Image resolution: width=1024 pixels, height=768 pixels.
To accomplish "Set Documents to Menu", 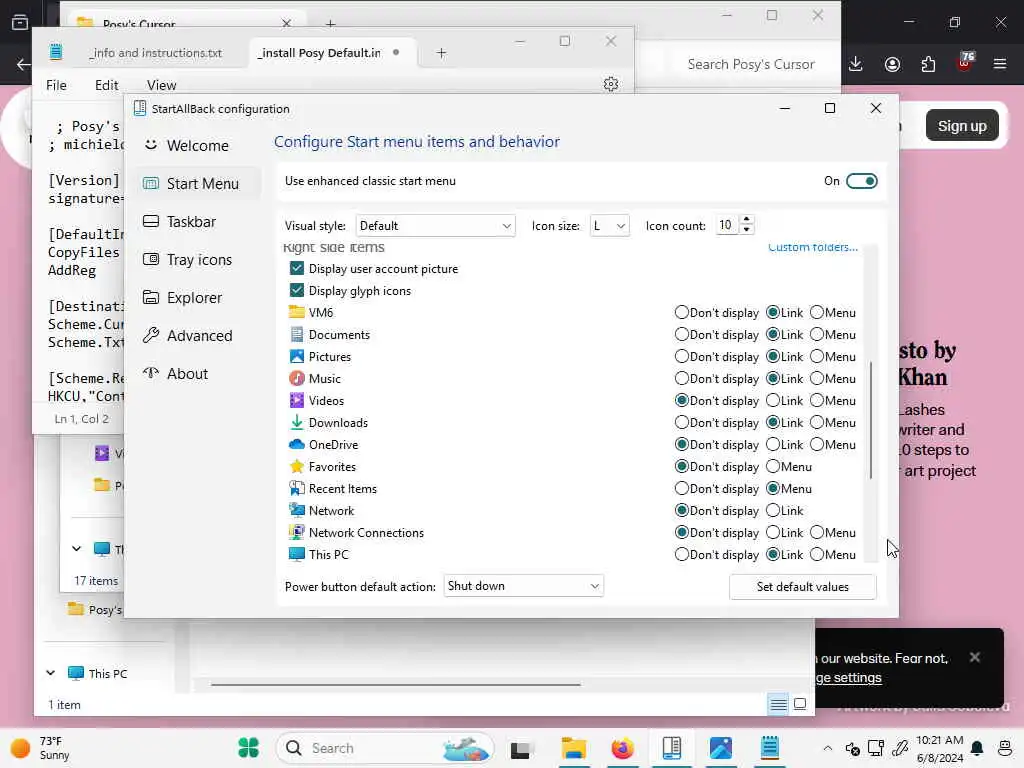I will 817,334.
